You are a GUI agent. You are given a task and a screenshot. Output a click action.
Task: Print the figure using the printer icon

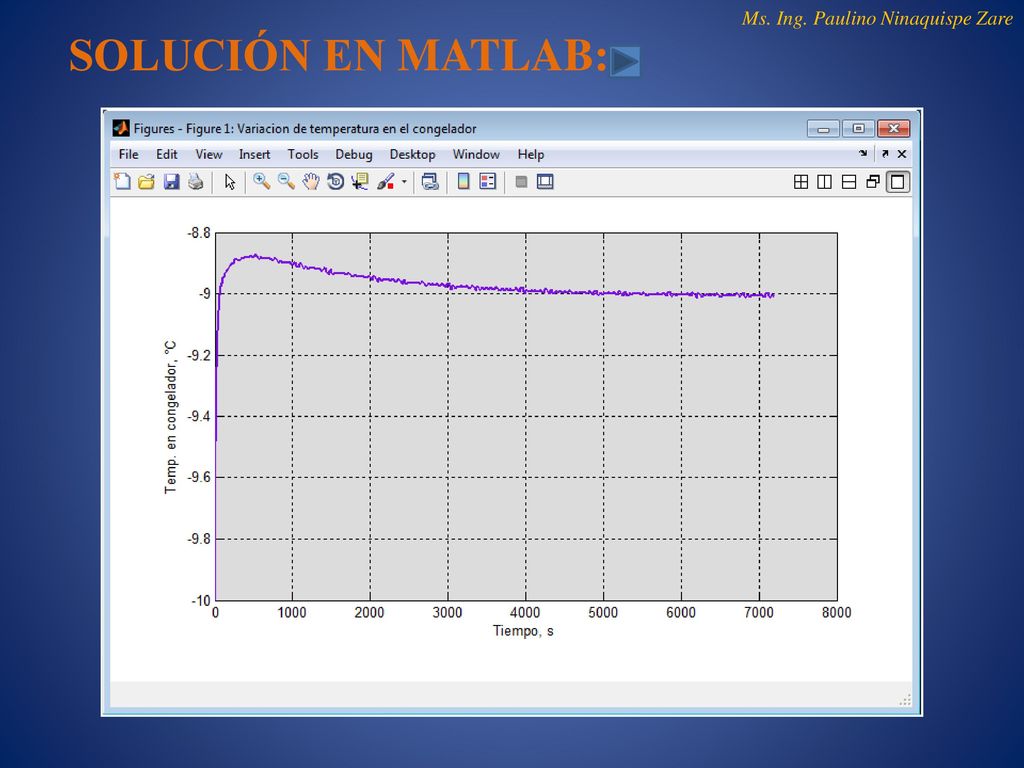[195, 182]
